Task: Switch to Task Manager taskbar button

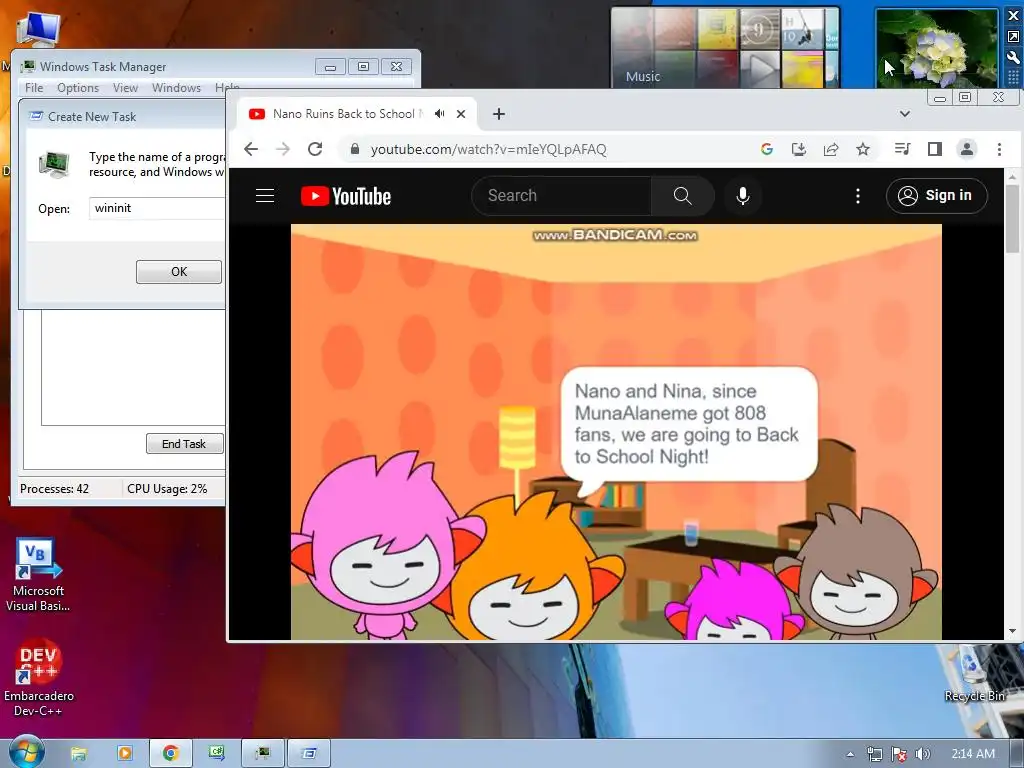Action: click(x=263, y=754)
